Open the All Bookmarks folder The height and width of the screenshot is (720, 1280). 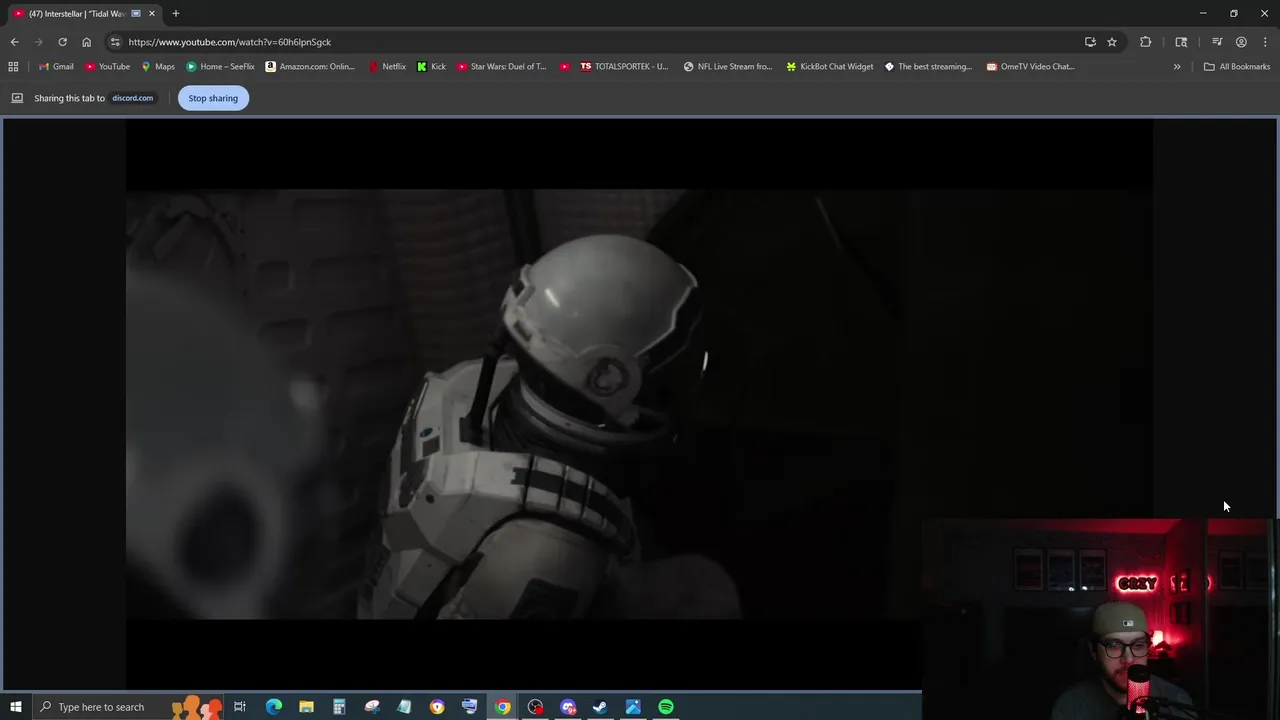coord(1237,67)
